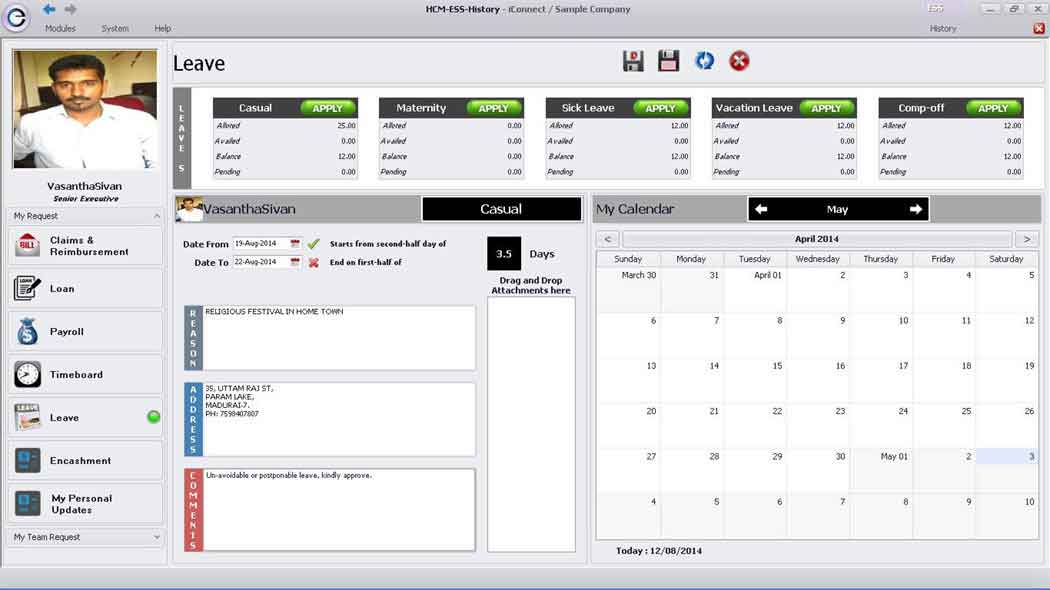Open the System menu
This screenshot has width=1050, height=590.
(x=115, y=28)
